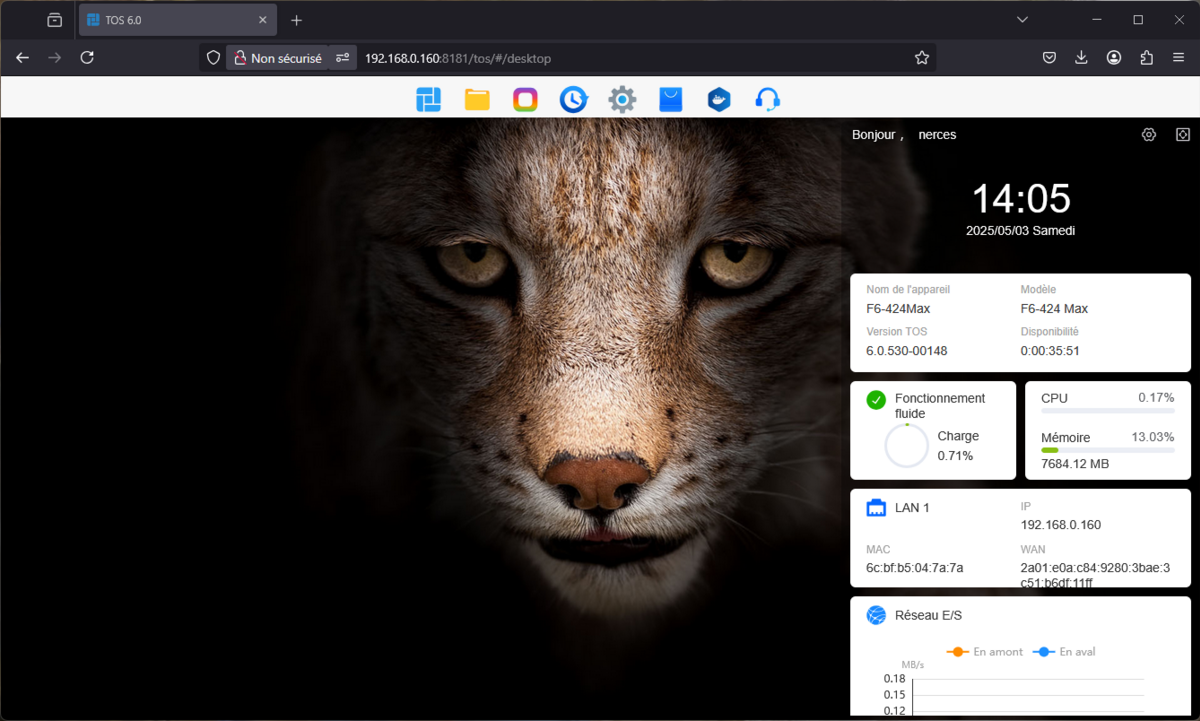The image size is (1200, 721).
Task: Click the Réseau E/S heading
Action: 928,615
